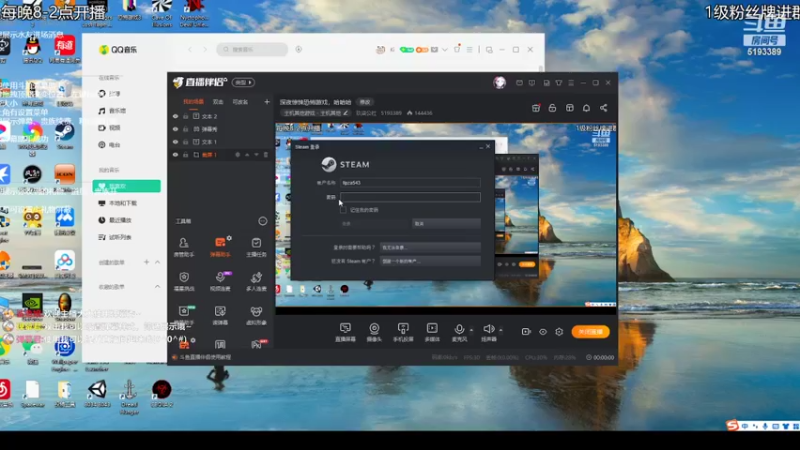Open the video co-stream tool with purple badge

[220, 281]
